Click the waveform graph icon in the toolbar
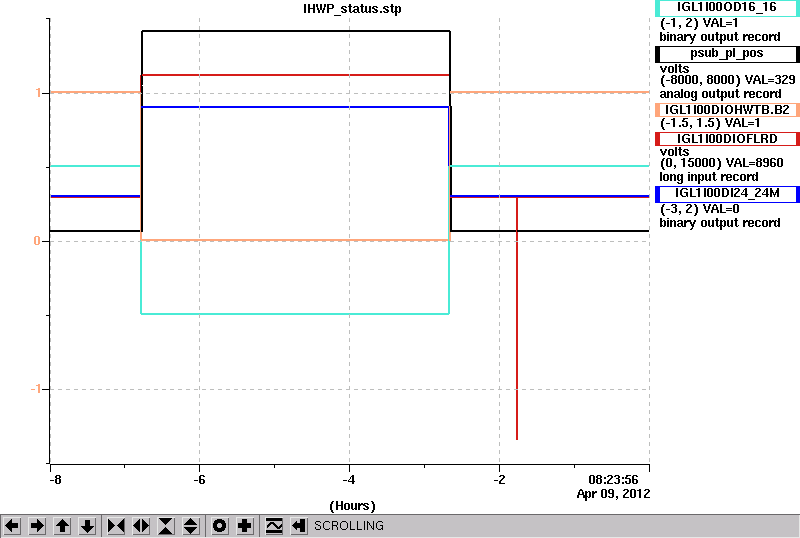The height and width of the screenshot is (538, 800). 274,526
